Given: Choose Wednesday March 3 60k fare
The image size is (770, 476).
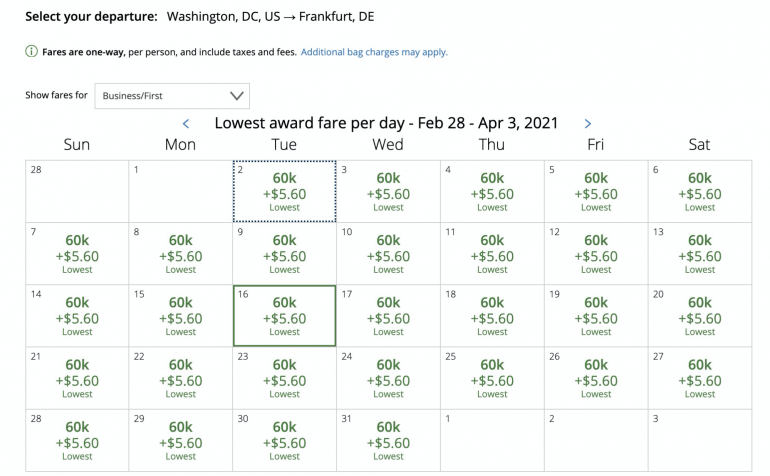Looking at the screenshot, I should tap(388, 192).
